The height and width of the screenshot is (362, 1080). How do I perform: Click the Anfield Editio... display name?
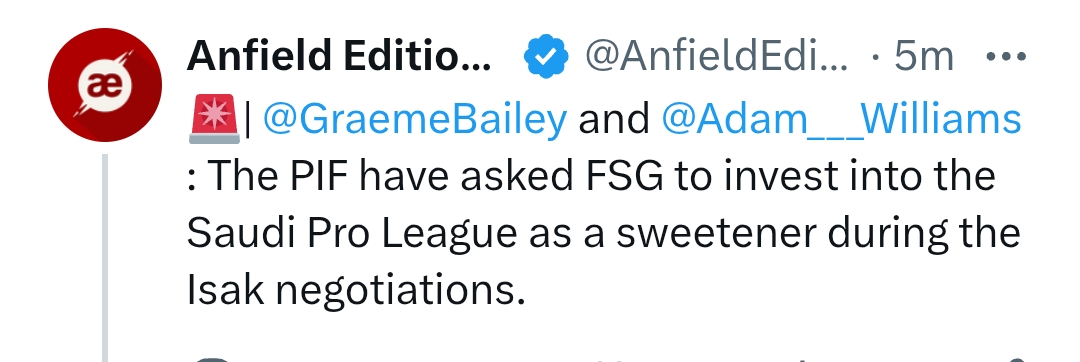click(339, 56)
